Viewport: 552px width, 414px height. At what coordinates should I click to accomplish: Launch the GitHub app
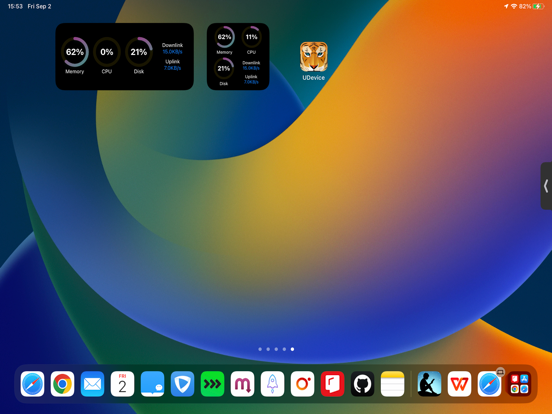coord(363,384)
